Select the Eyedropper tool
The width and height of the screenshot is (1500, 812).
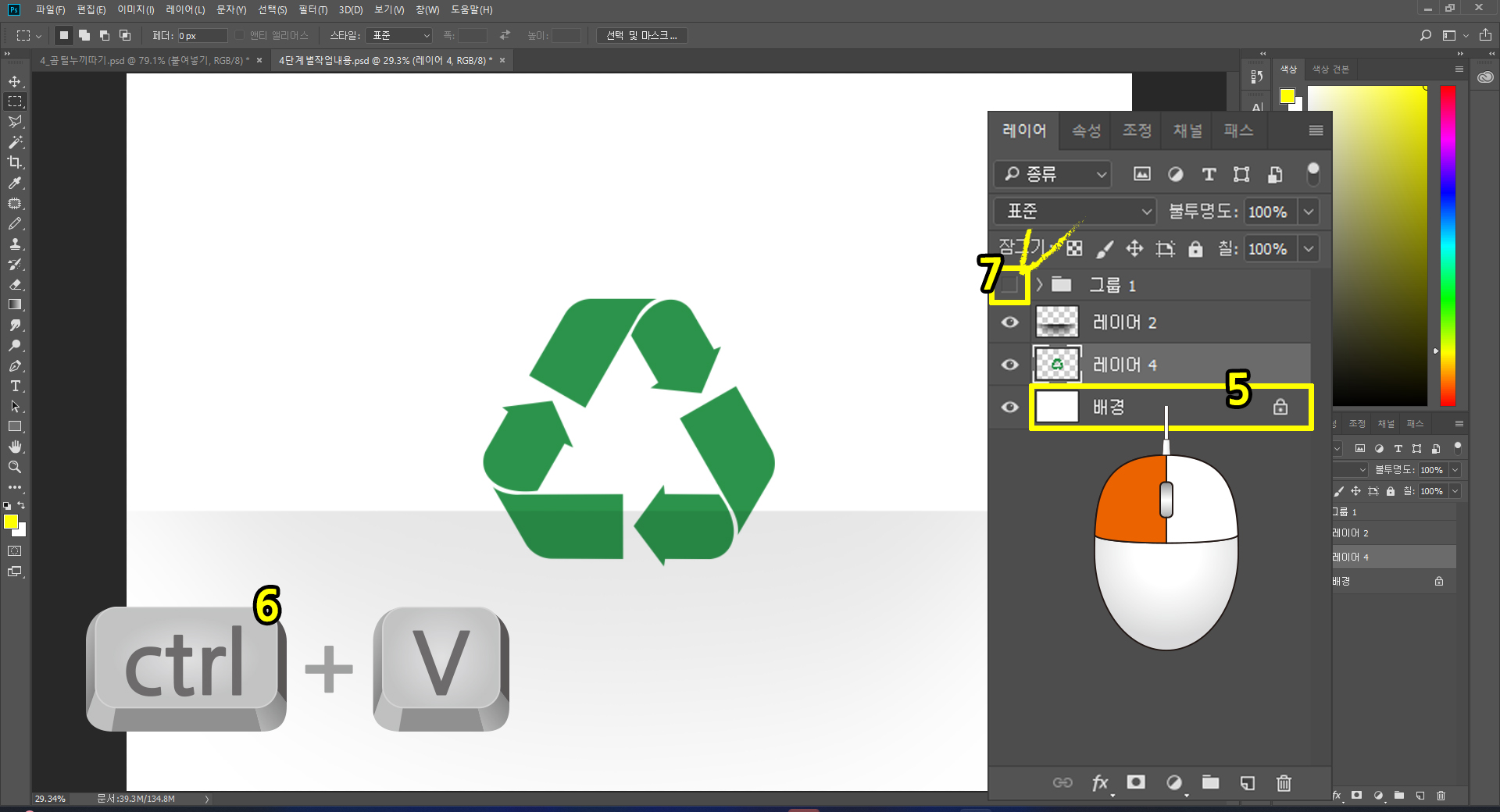click(15, 183)
